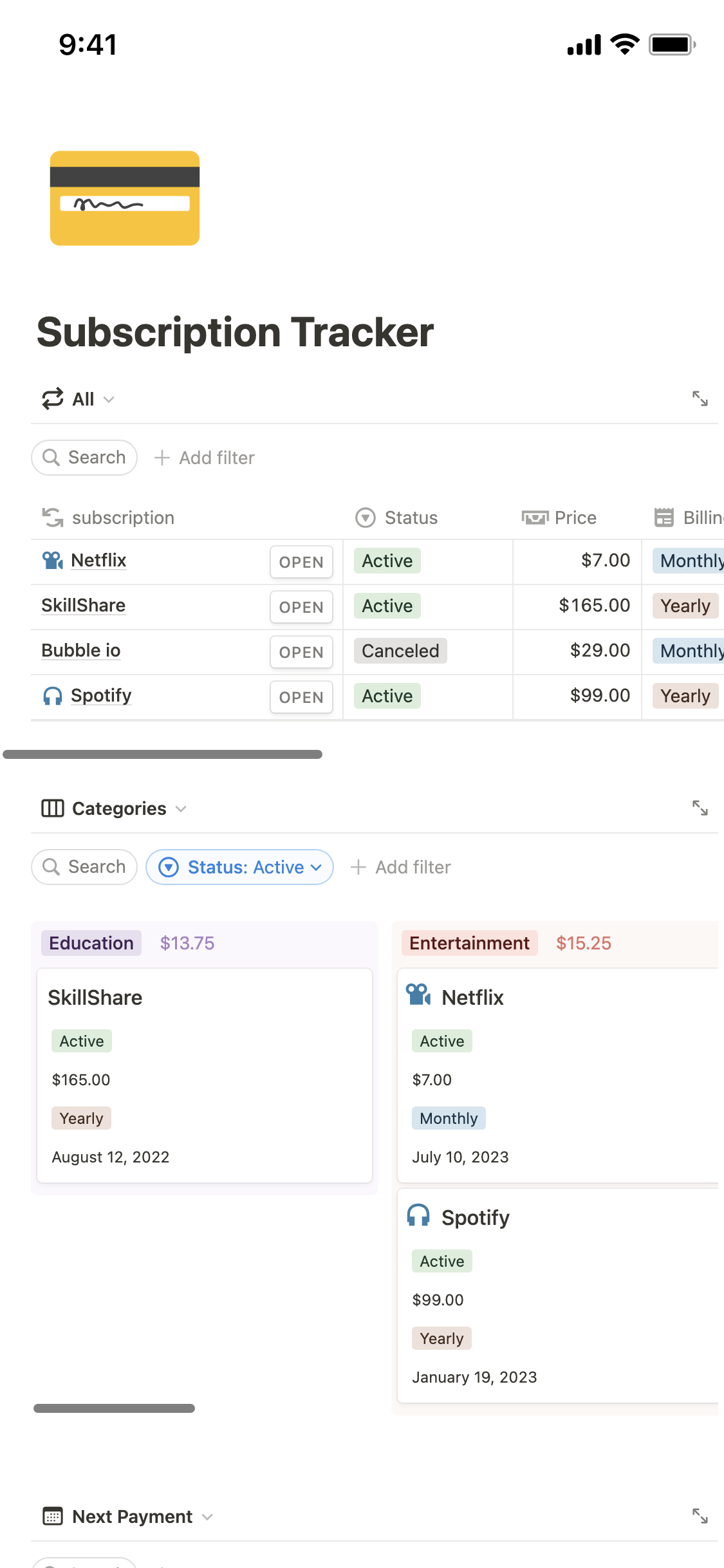Screen dimensions: 724x1568
Task: Expand the All view to full page
Action: pyautogui.click(x=700, y=399)
